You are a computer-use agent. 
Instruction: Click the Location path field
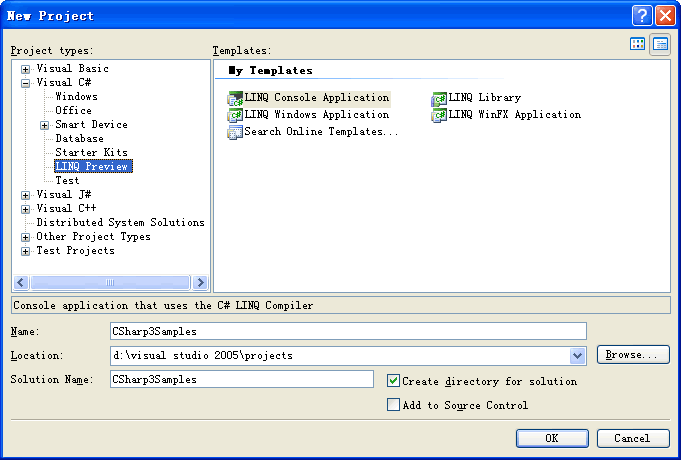click(340, 356)
